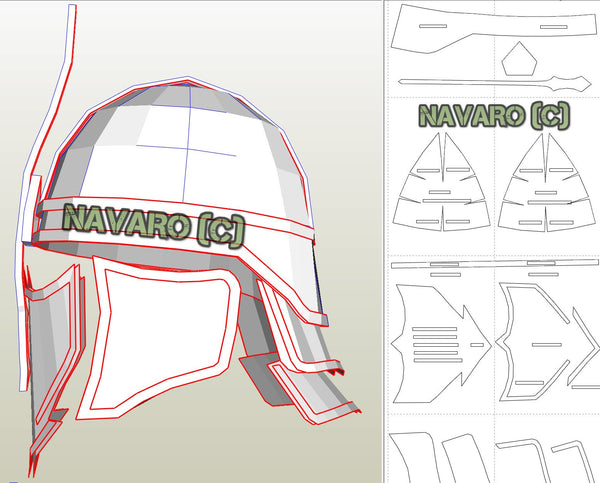The height and width of the screenshot is (483, 600).
Task: Select the small right rectangle below the long strip
Action: (x=543, y=274)
